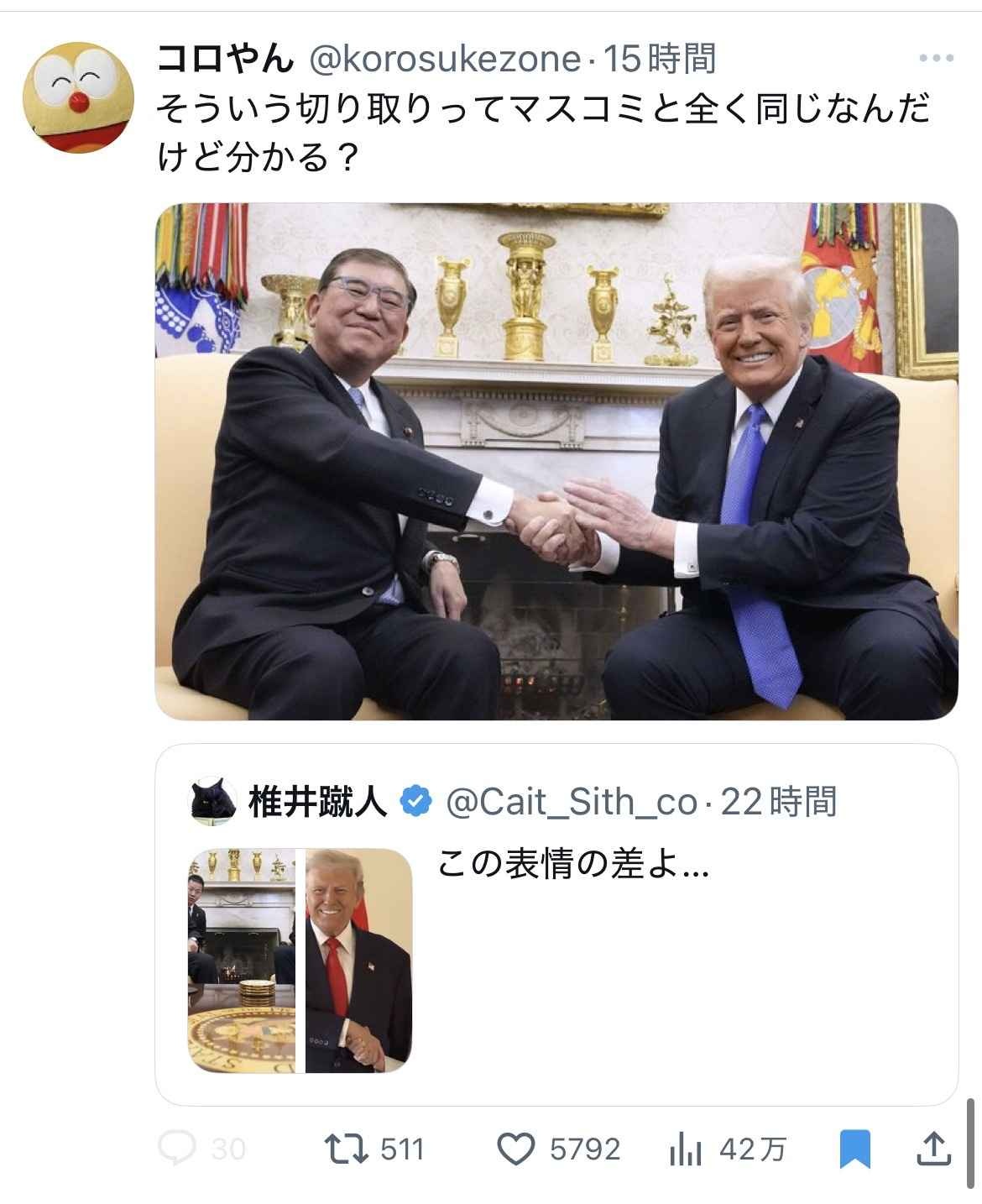This screenshot has width=982, height=1204.
Task: Open the share upload icon
Action: click(933, 1148)
